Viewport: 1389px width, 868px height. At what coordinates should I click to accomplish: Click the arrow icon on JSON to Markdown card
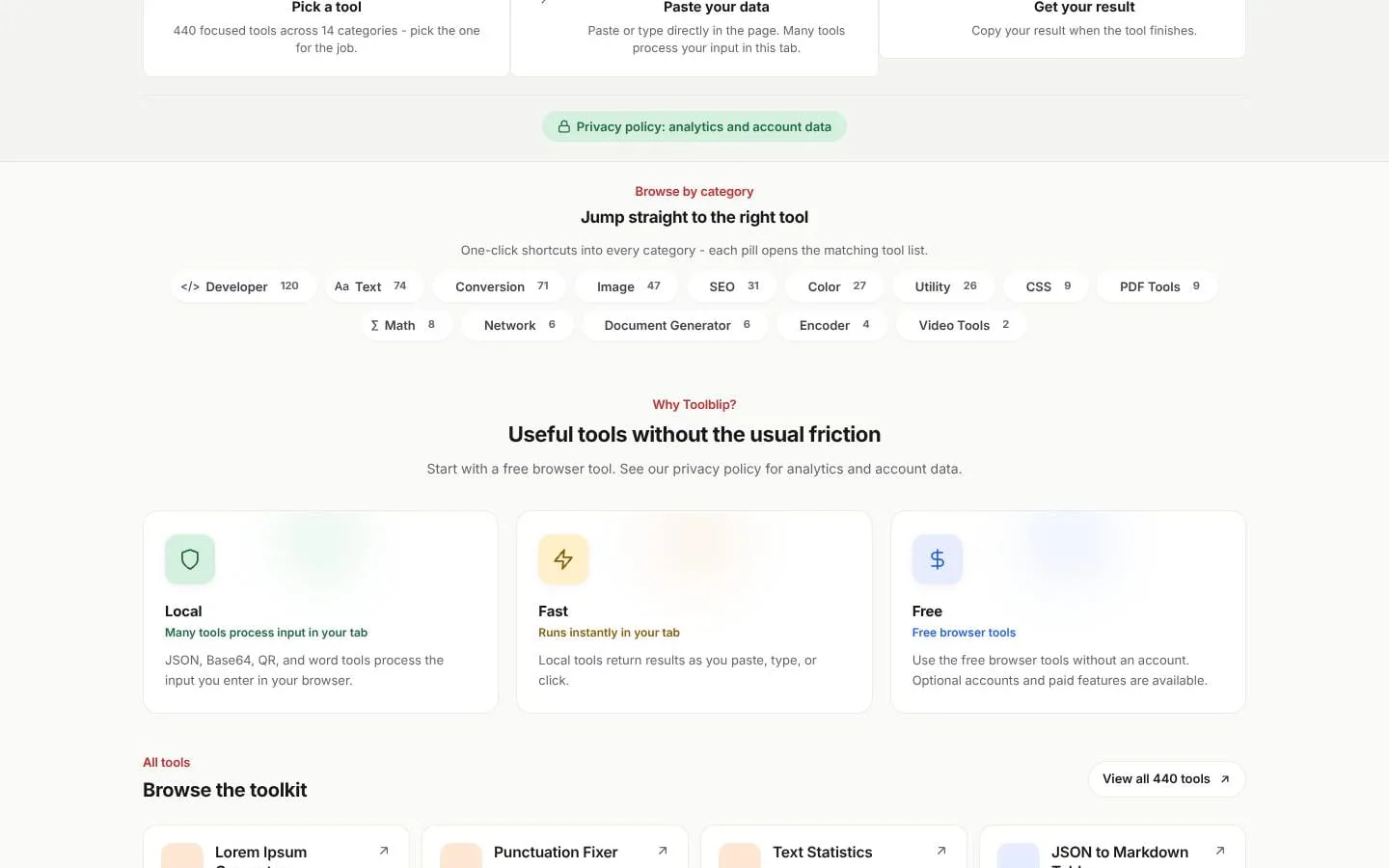(1220, 851)
